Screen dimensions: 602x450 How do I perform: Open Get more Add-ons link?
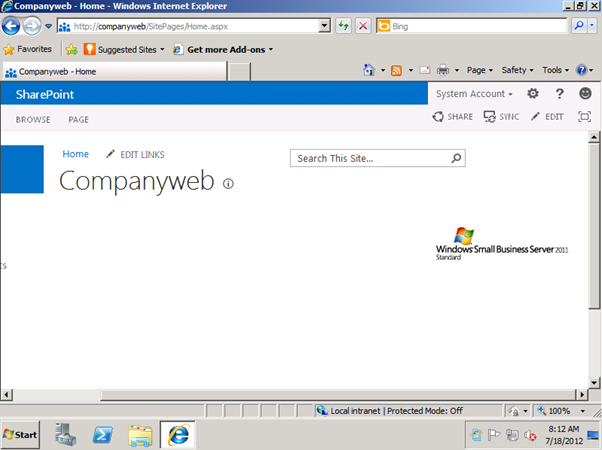click(x=223, y=50)
